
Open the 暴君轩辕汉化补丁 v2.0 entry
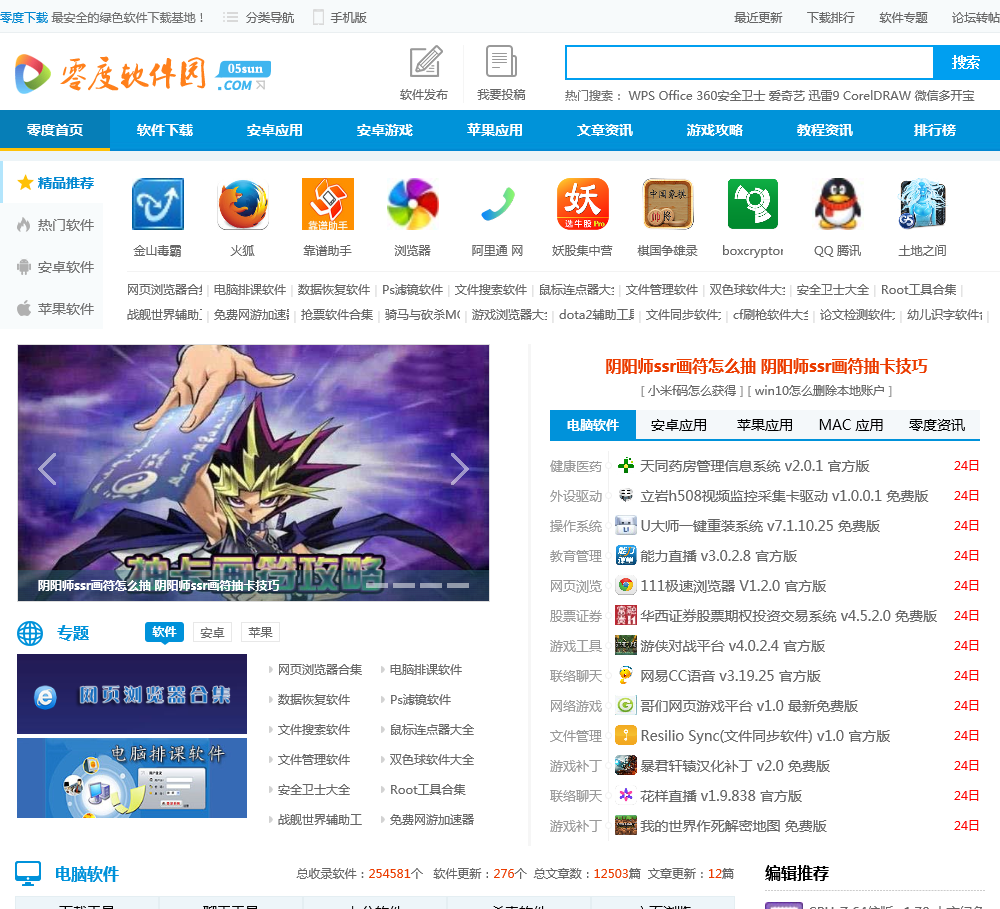point(735,765)
